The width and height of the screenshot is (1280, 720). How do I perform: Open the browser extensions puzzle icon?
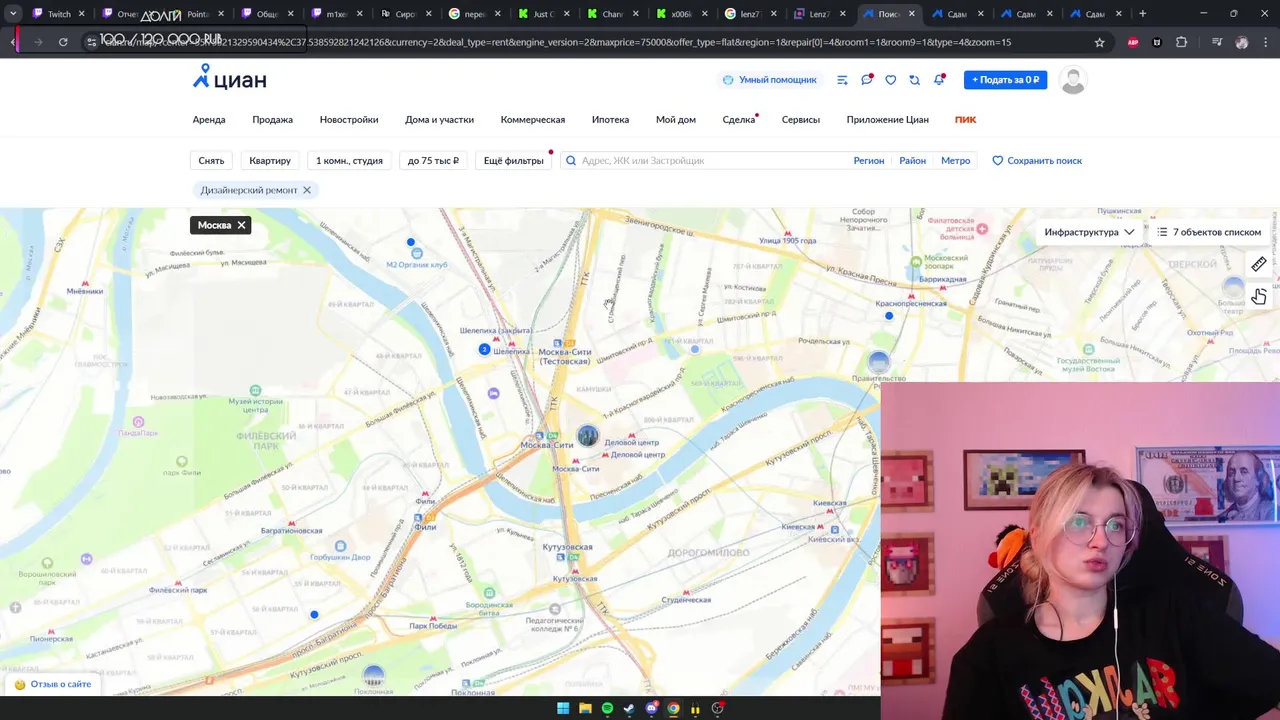coord(1182,42)
